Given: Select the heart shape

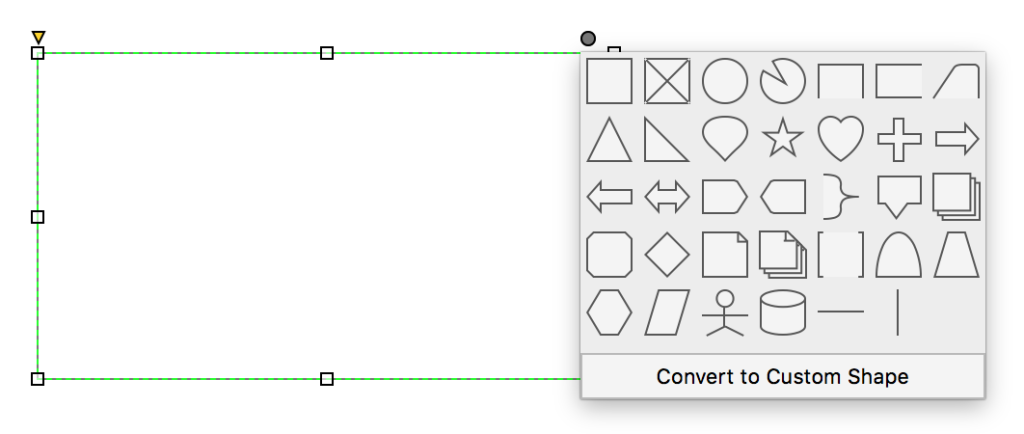Looking at the screenshot, I should [840, 139].
